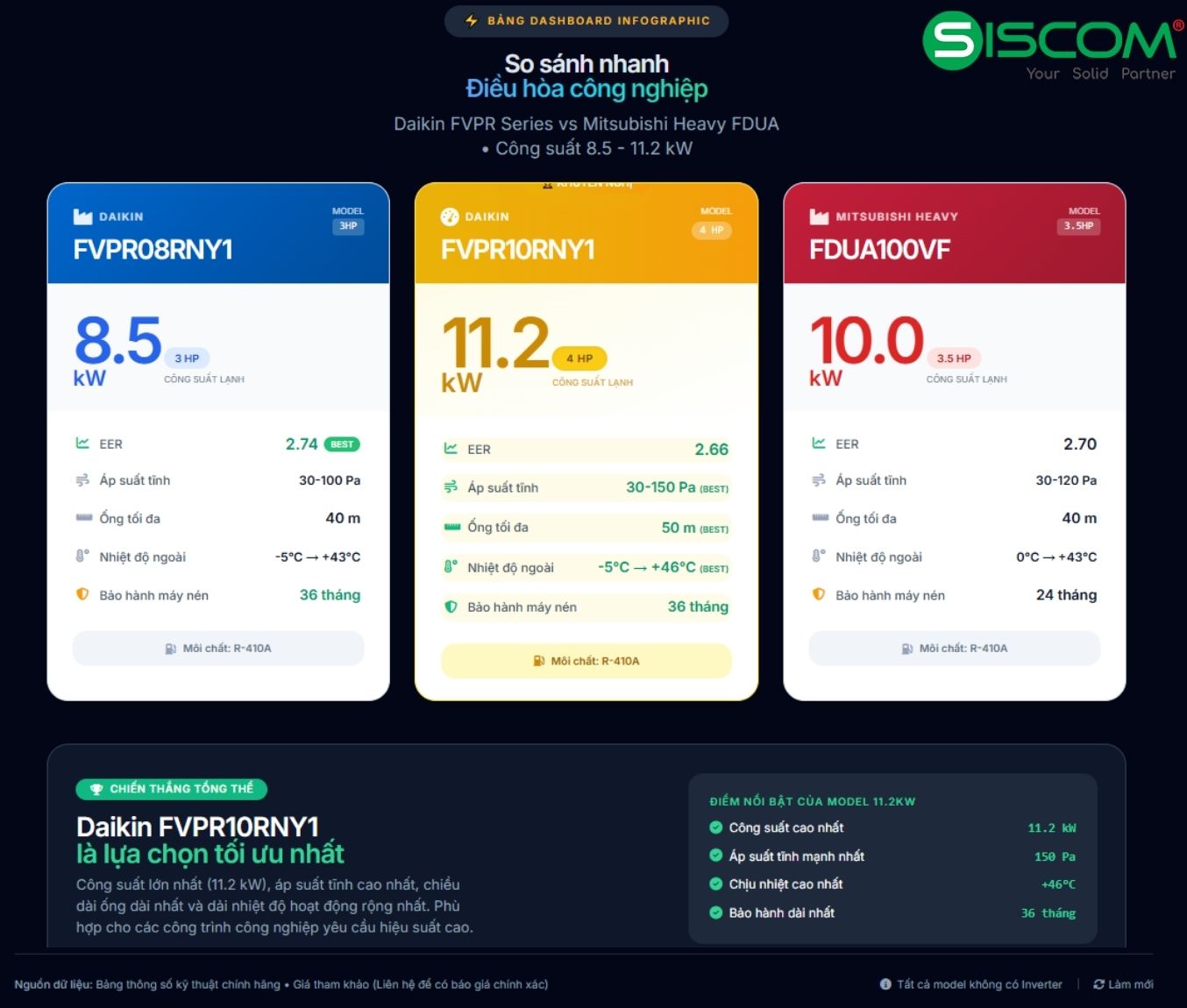Click the lightning bolt icon in the dashboard badge
Image resolution: width=1187 pixels, height=1008 pixels.
pos(472,20)
